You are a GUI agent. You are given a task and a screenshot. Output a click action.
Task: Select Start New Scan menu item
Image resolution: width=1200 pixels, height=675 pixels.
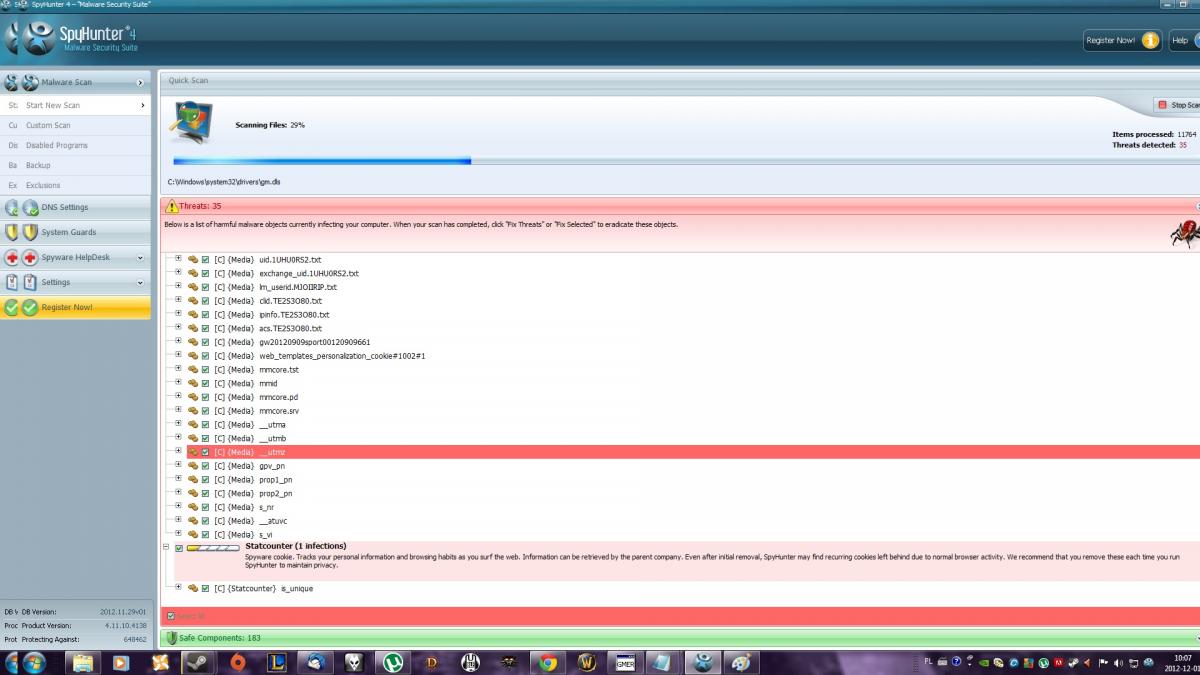point(75,105)
